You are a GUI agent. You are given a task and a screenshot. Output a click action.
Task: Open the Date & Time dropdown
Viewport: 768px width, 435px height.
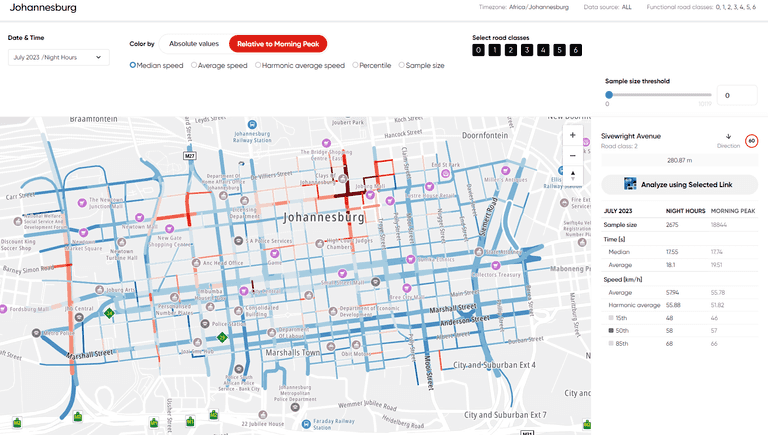(58, 57)
